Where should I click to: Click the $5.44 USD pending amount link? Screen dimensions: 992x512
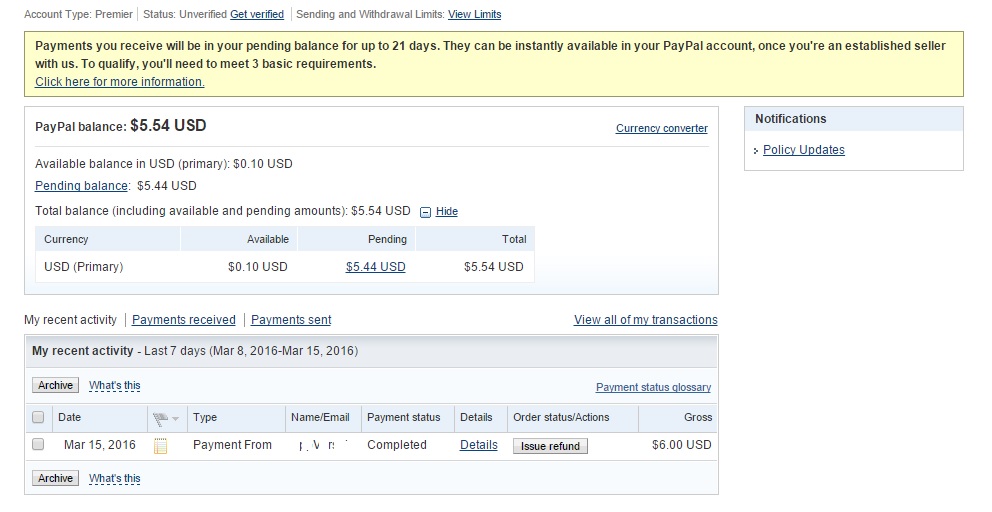375,267
